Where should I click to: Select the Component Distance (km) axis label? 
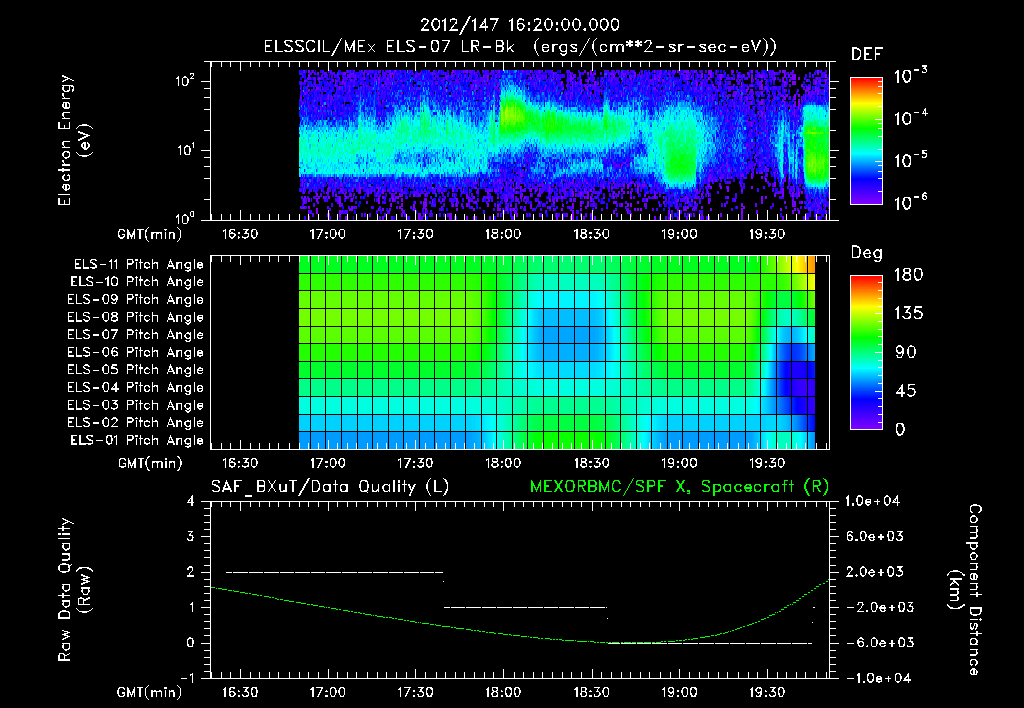pyautogui.click(x=965, y=590)
